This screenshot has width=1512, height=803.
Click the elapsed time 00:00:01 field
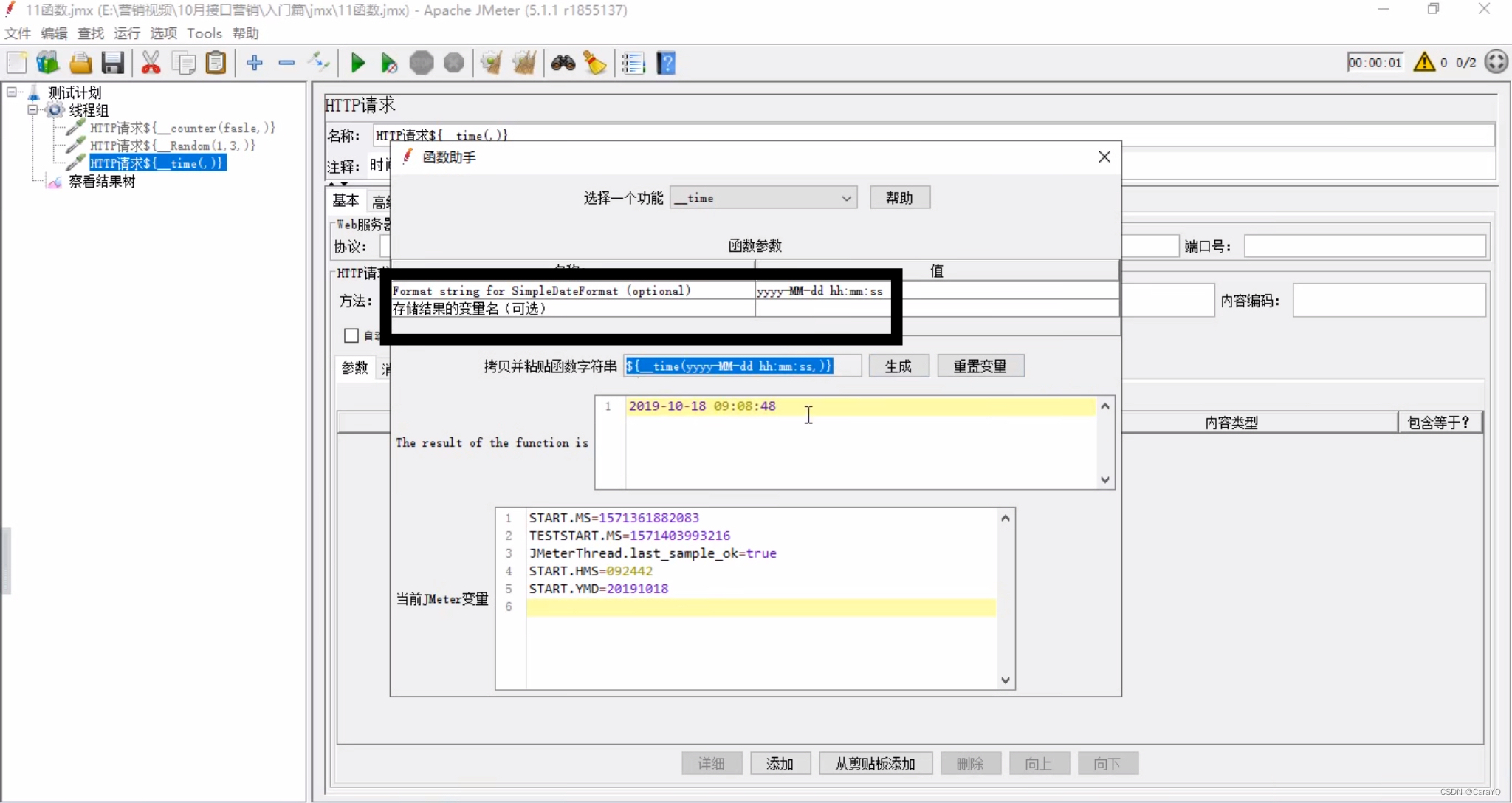coord(1375,63)
